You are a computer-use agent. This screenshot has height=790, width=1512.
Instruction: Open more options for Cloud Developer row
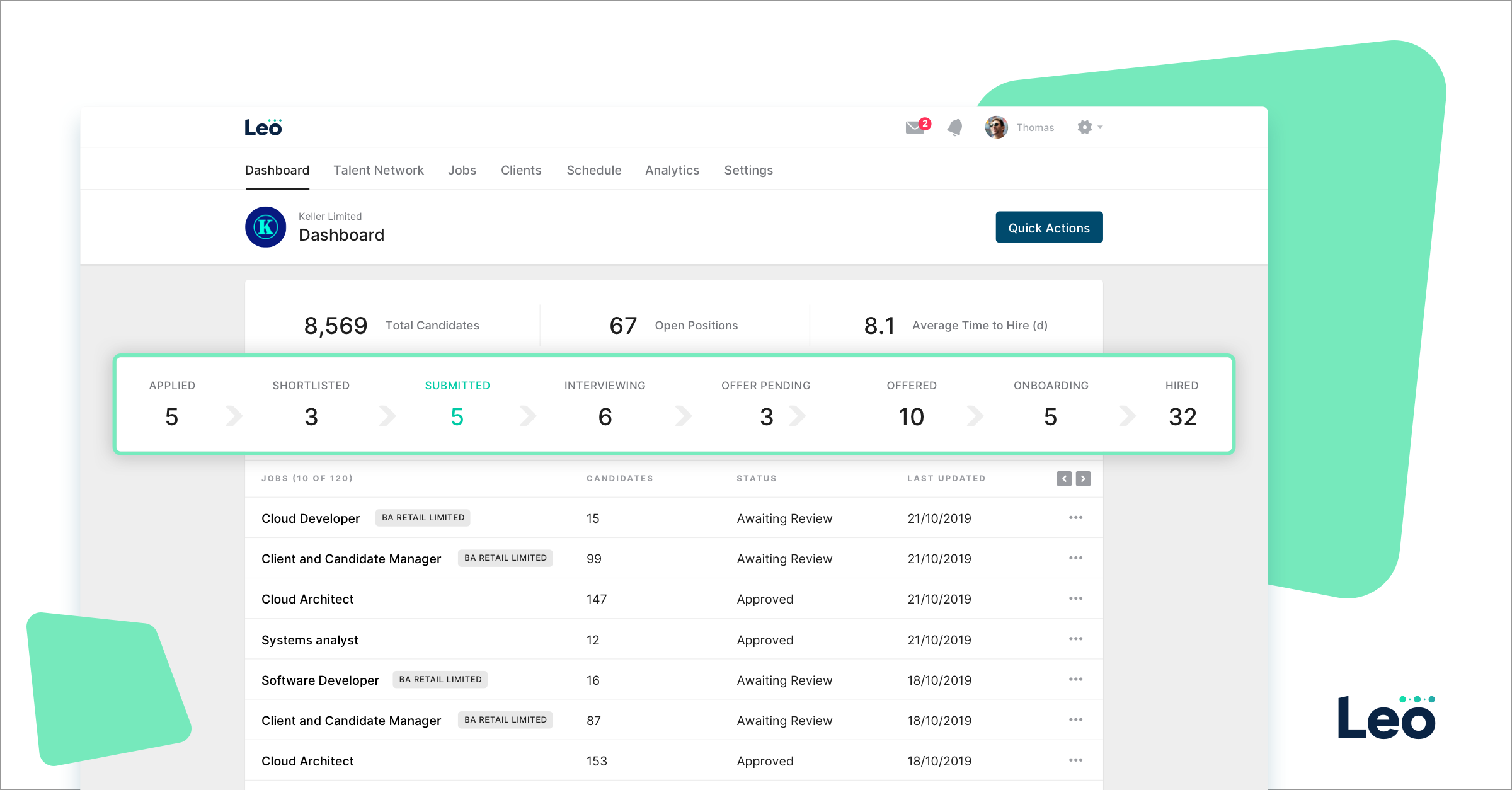coord(1075,518)
